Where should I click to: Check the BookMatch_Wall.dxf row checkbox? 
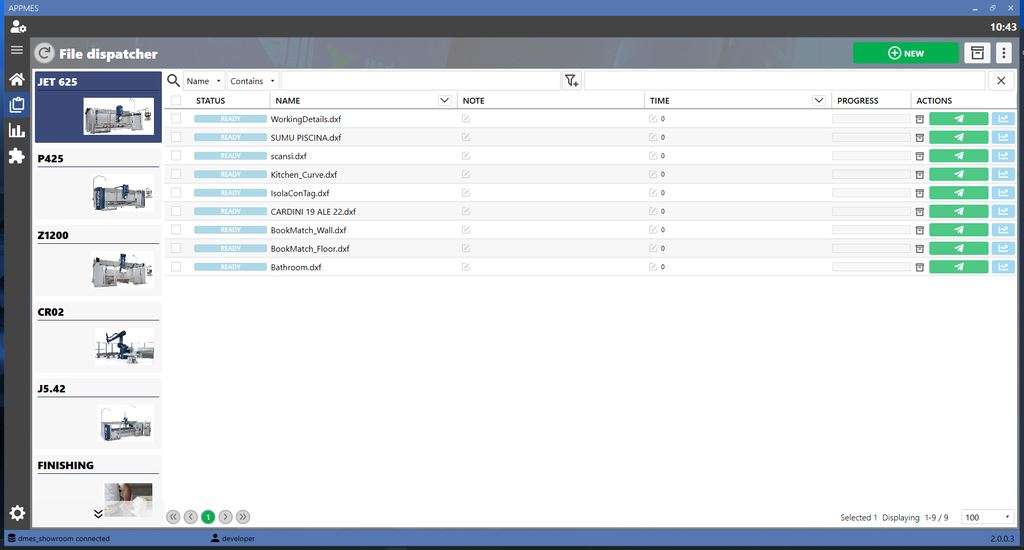pyautogui.click(x=176, y=230)
